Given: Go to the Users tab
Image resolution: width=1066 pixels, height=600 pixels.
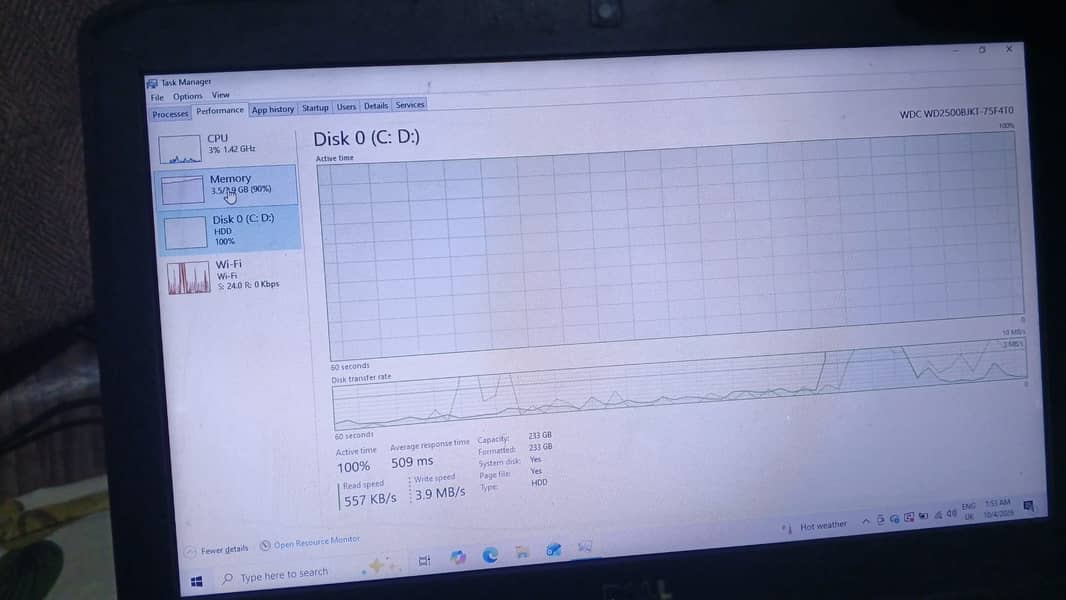Looking at the screenshot, I should tap(346, 107).
